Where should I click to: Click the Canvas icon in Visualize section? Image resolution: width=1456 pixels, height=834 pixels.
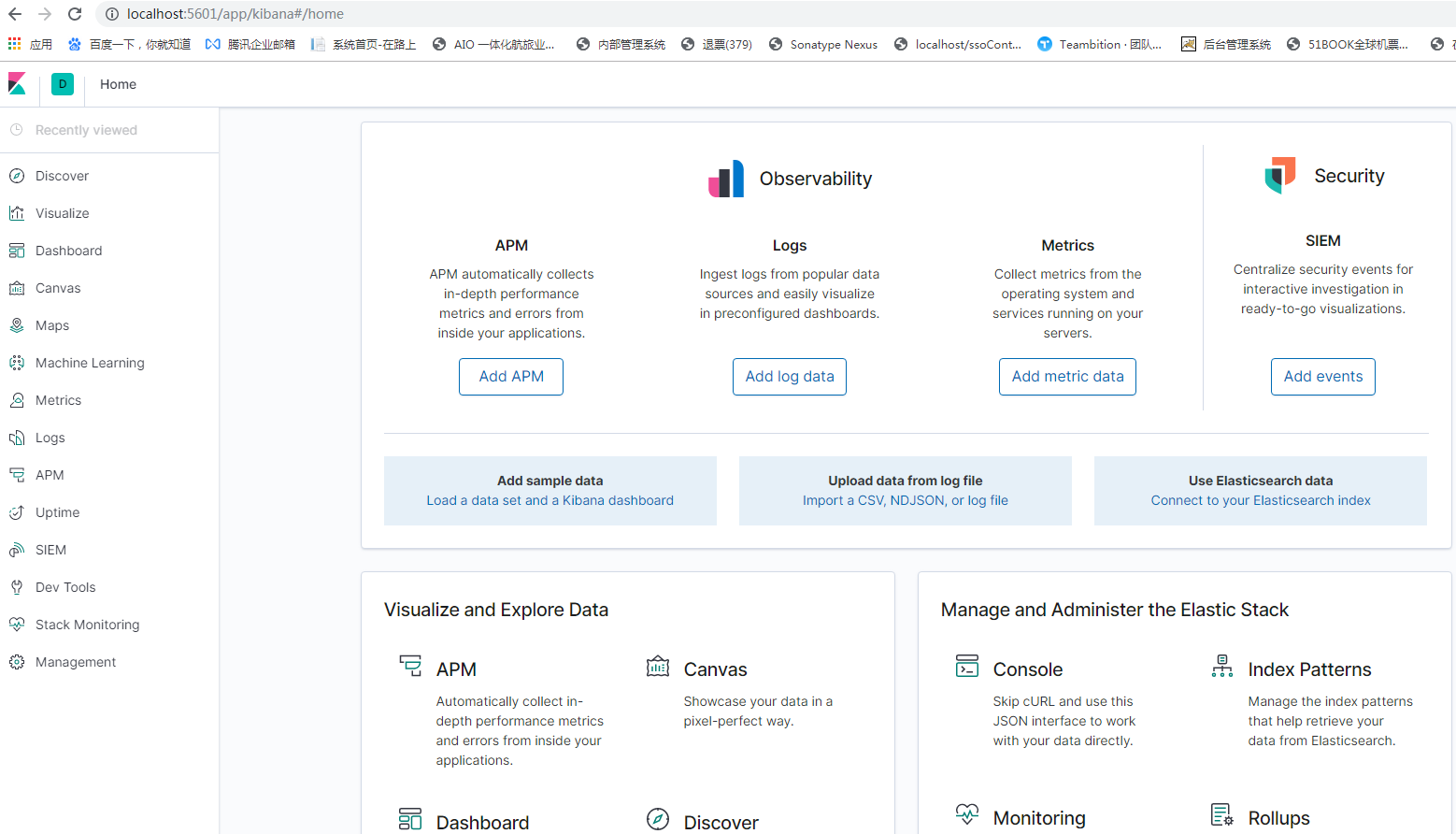[658, 666]
